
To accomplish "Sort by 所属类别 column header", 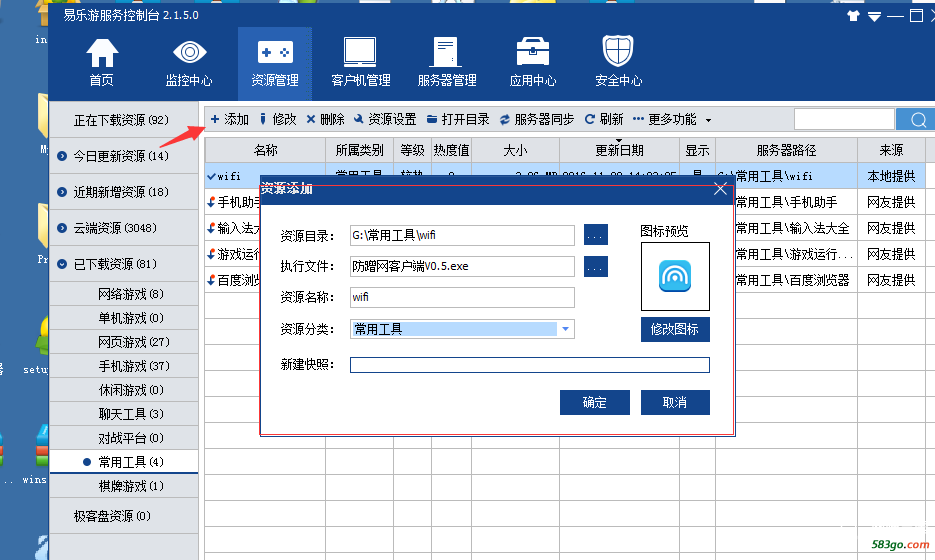I will pos(359,150).
